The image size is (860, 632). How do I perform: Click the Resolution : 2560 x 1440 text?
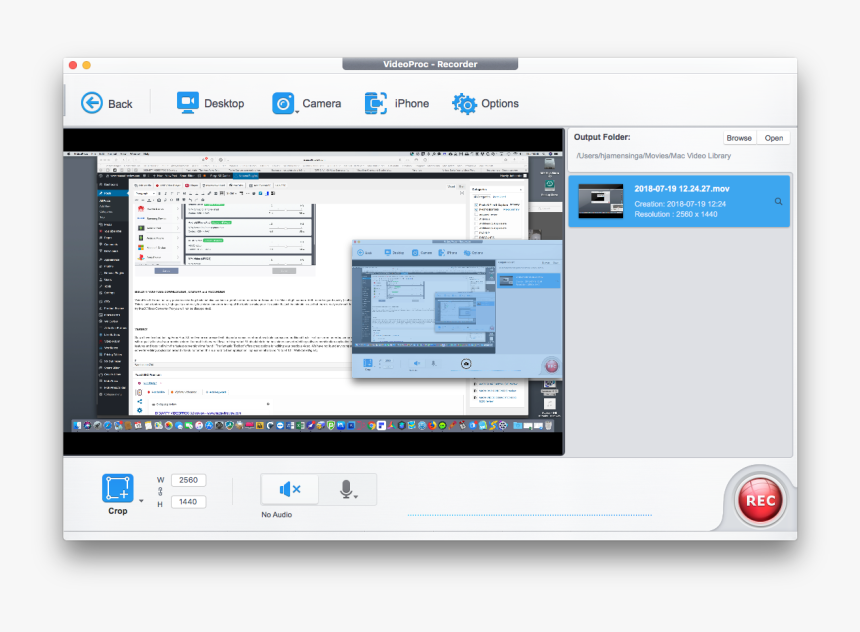tap(676, 215)
